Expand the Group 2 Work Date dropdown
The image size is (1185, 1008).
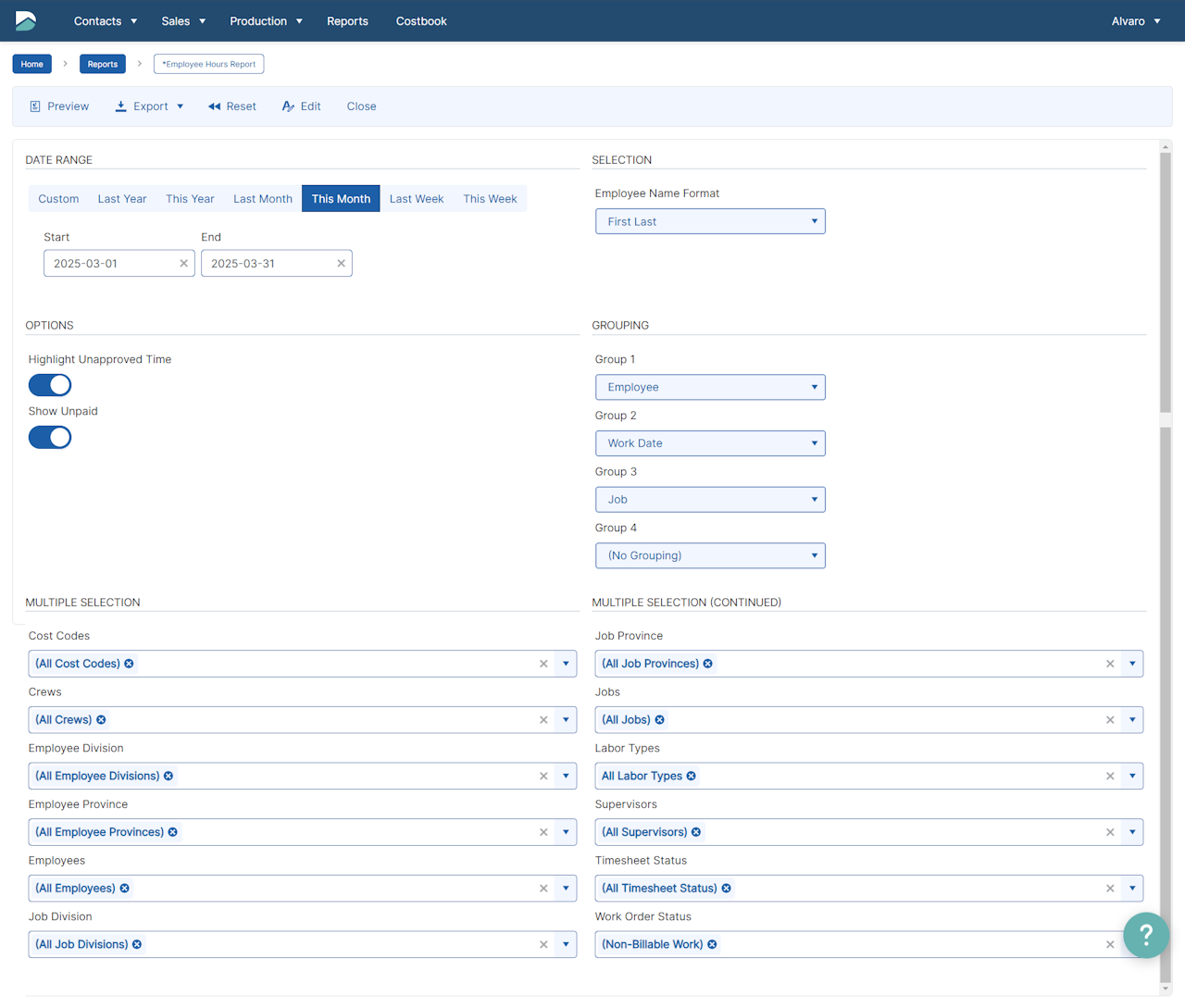point(709,443)
